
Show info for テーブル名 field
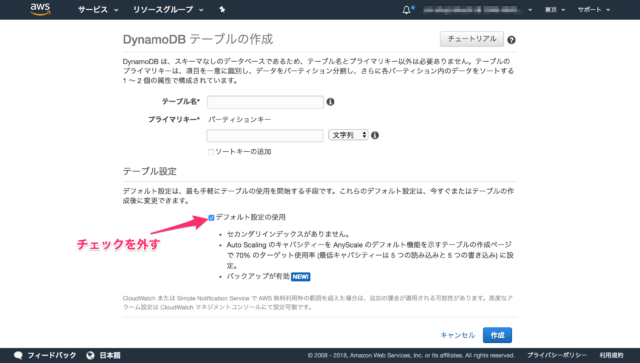pyautogui.click(x=330, y=102)
